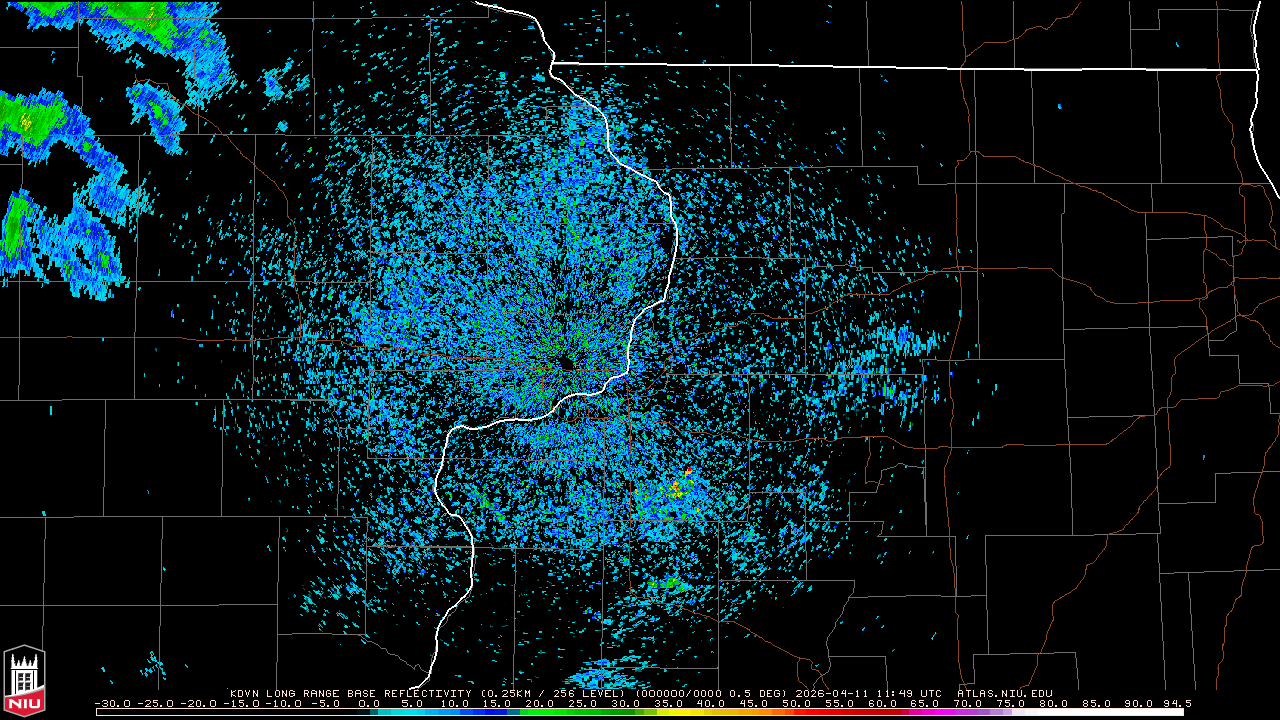Open the ATLAS.NIU.EDU link text
1280x720 pixels.
click(x=1004, y=693)
